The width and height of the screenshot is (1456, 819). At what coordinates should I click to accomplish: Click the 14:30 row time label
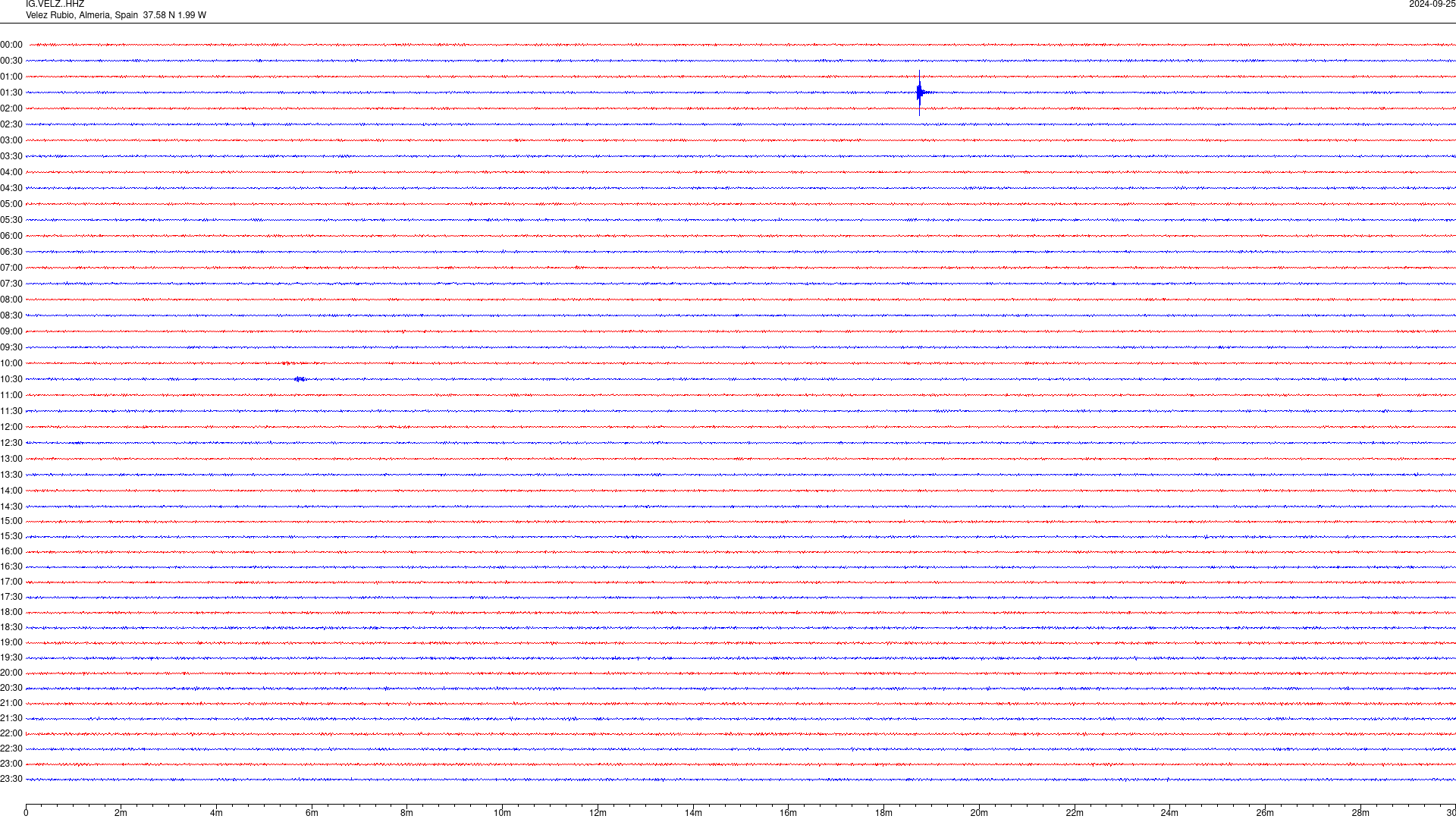point(11,507)
